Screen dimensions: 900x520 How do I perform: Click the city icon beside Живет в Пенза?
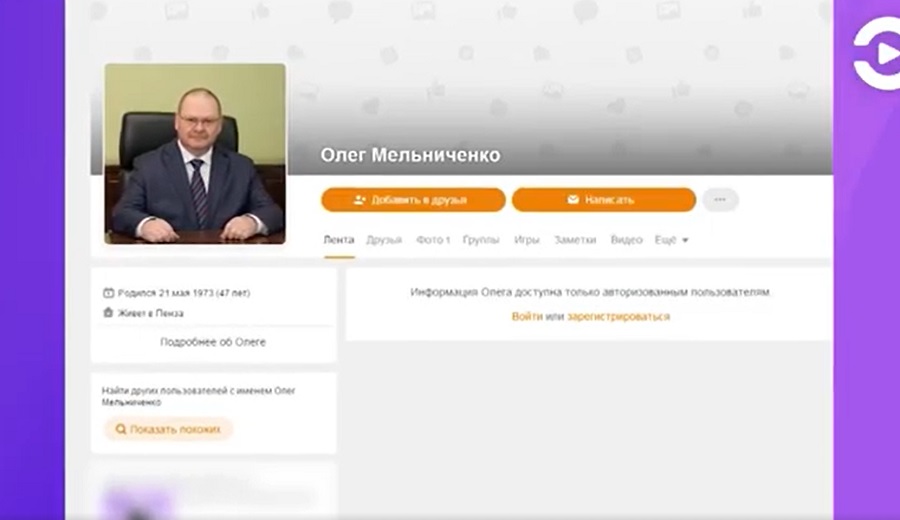pyautogui.click(x=108, y=313)
